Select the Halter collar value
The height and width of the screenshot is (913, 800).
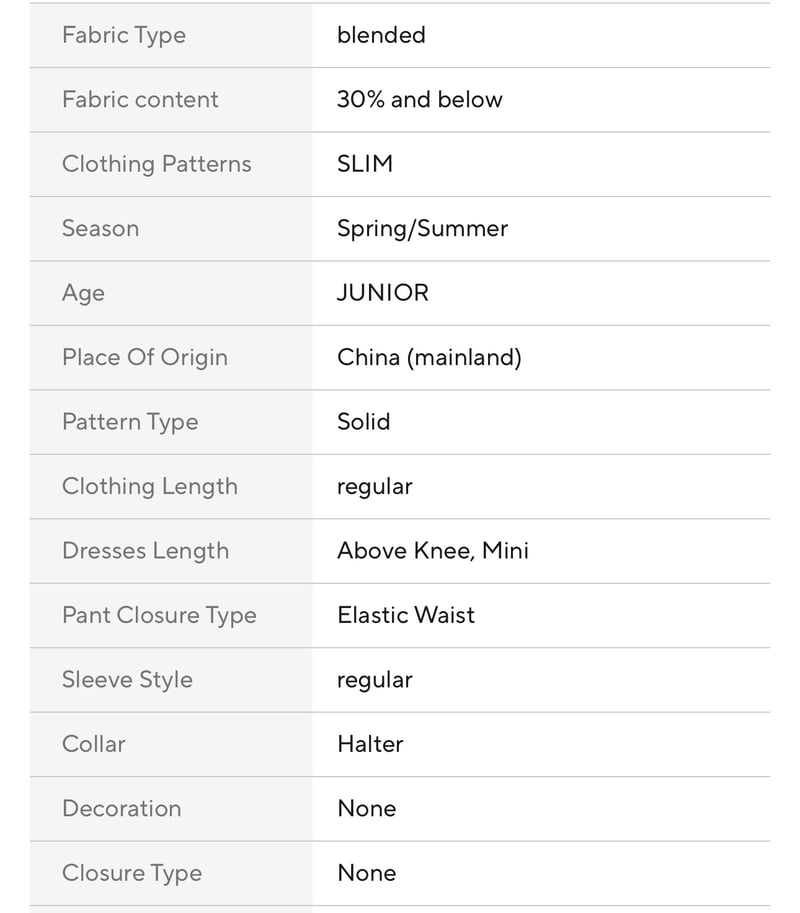[x=370, y=744]
